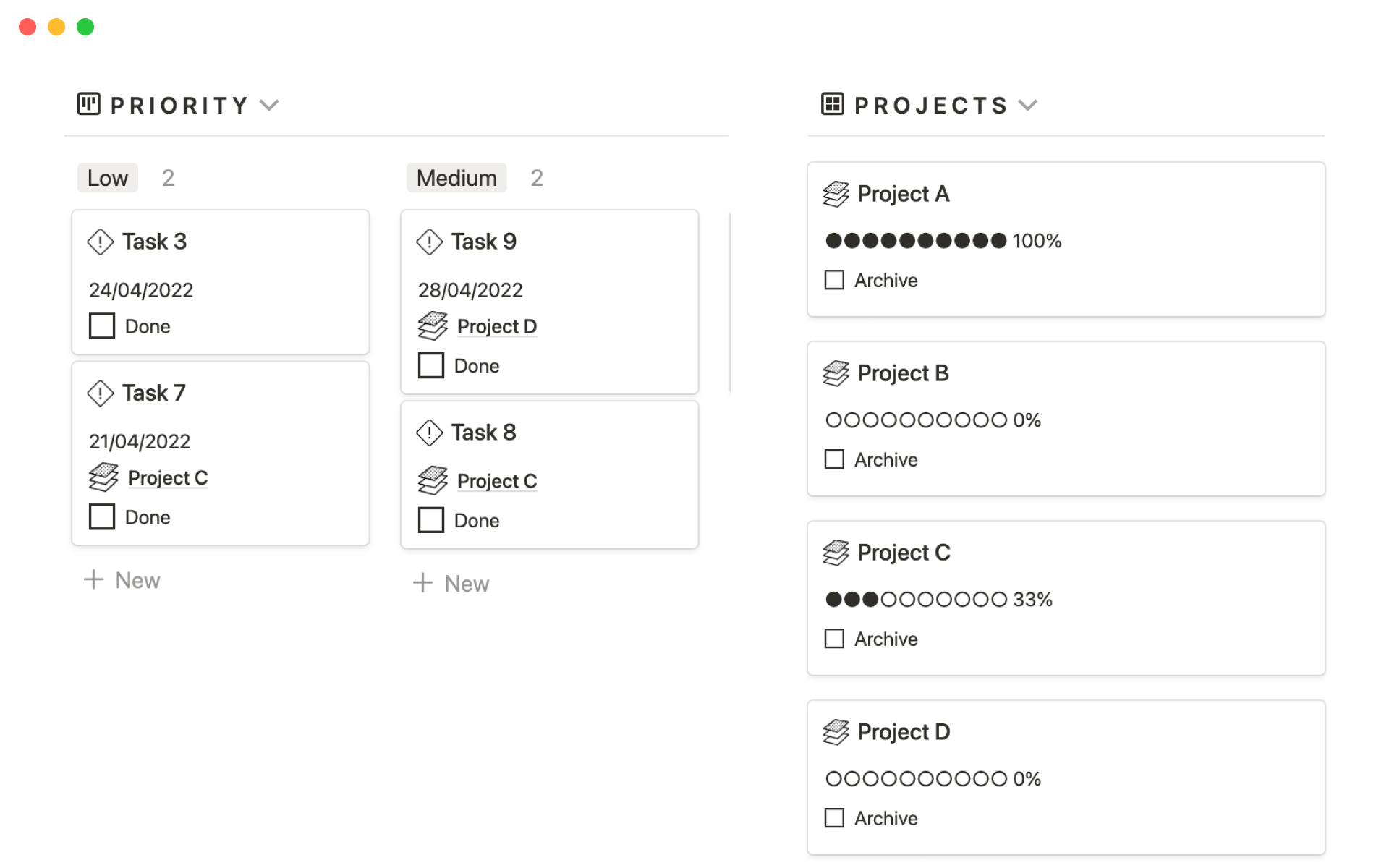Select the Low priority group label
Screen dimensions: 1389x868
click(107, 178)
